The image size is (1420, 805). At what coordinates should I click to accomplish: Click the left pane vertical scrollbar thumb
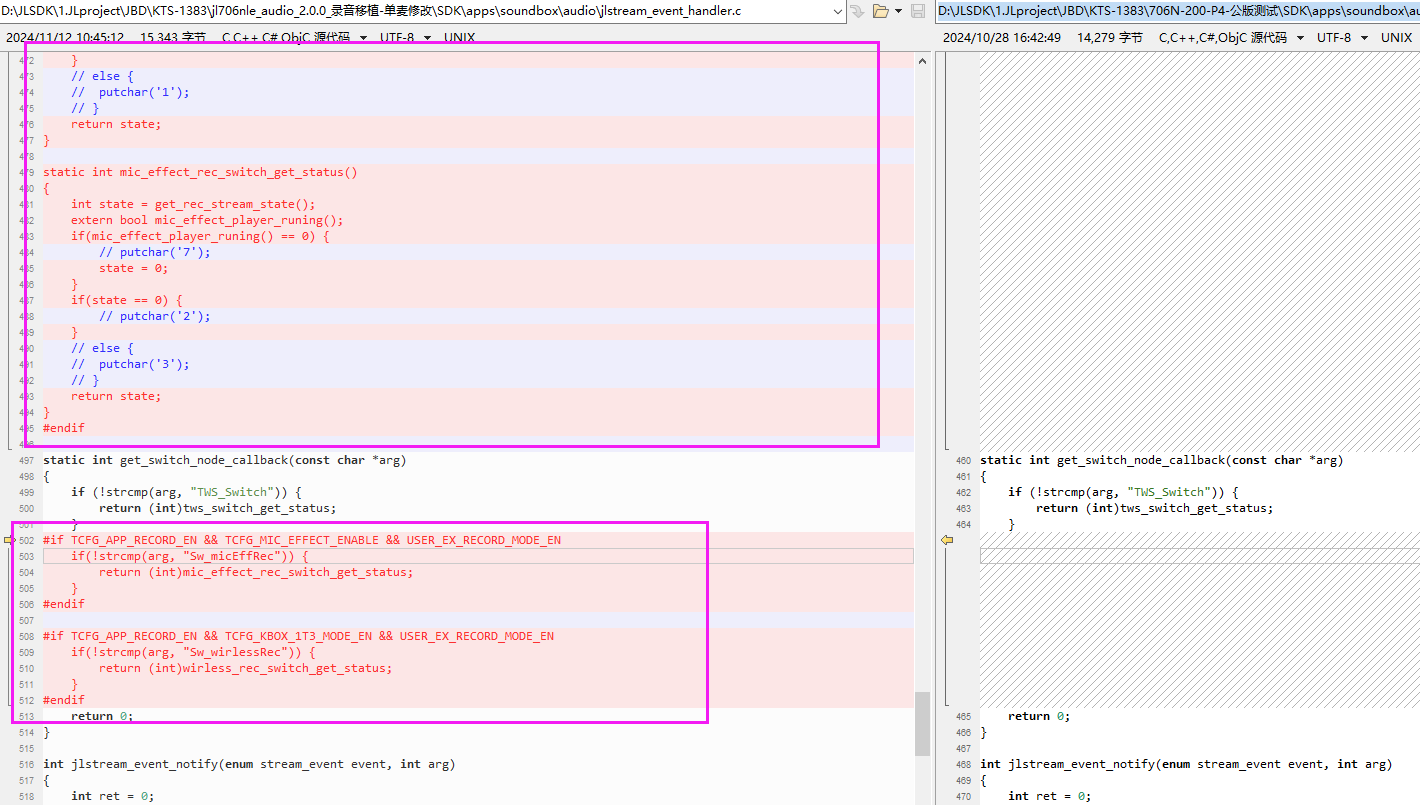tap(922, 723)
